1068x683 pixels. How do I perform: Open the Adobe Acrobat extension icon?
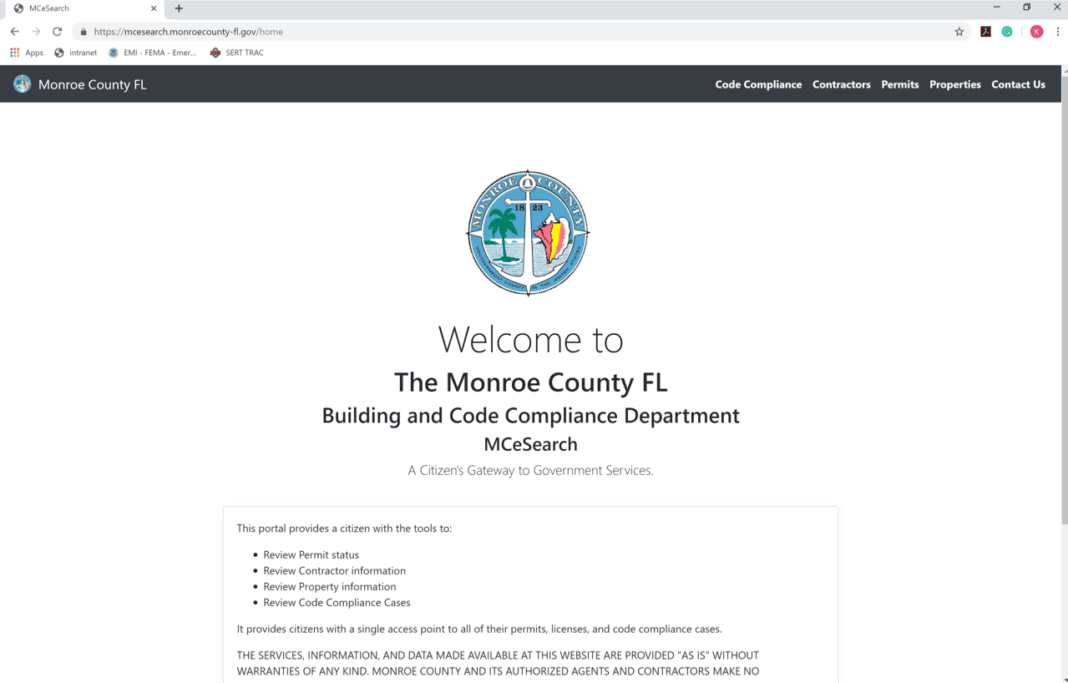coord(985,31)
